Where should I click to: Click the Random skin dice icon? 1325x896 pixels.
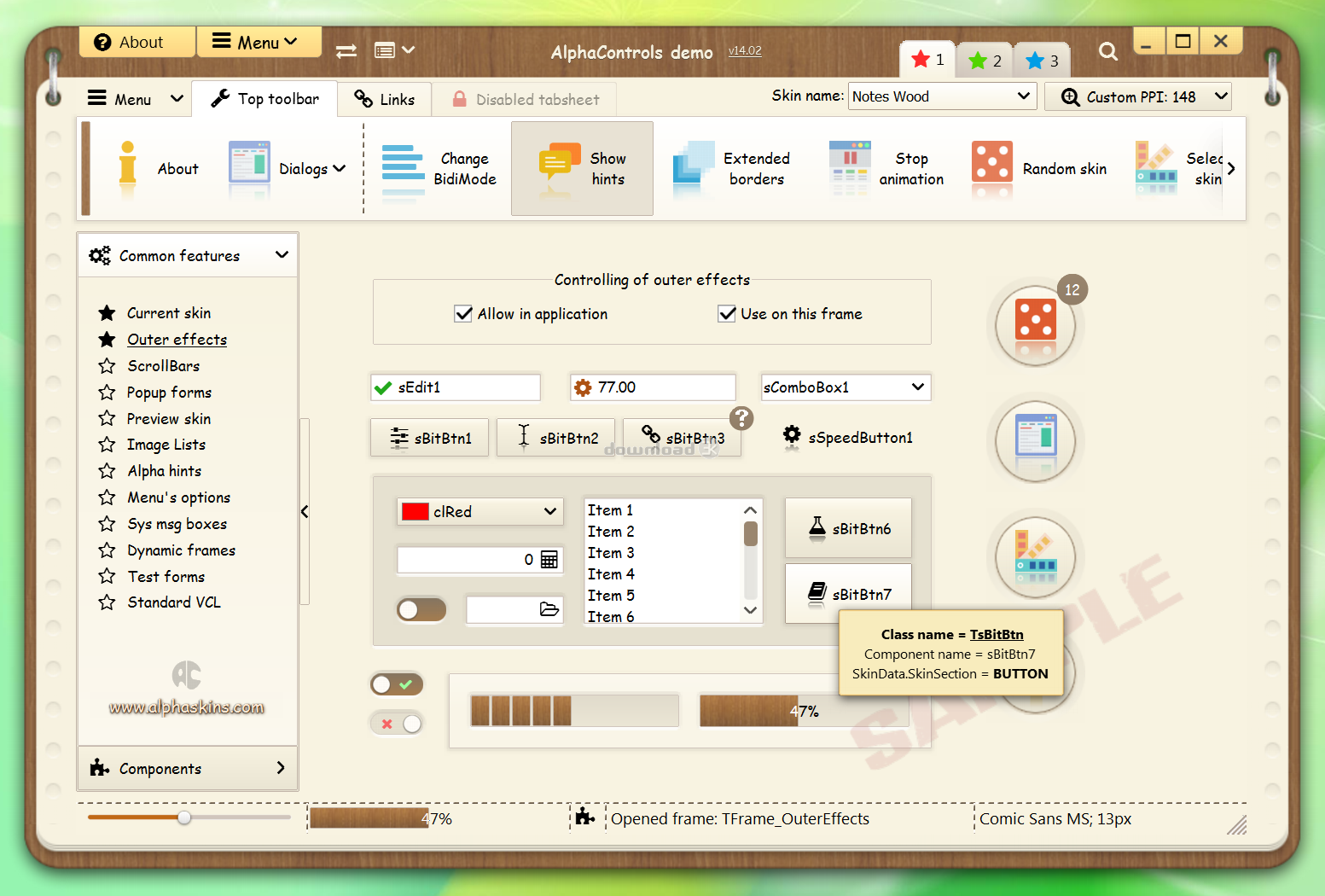[992, 162]
